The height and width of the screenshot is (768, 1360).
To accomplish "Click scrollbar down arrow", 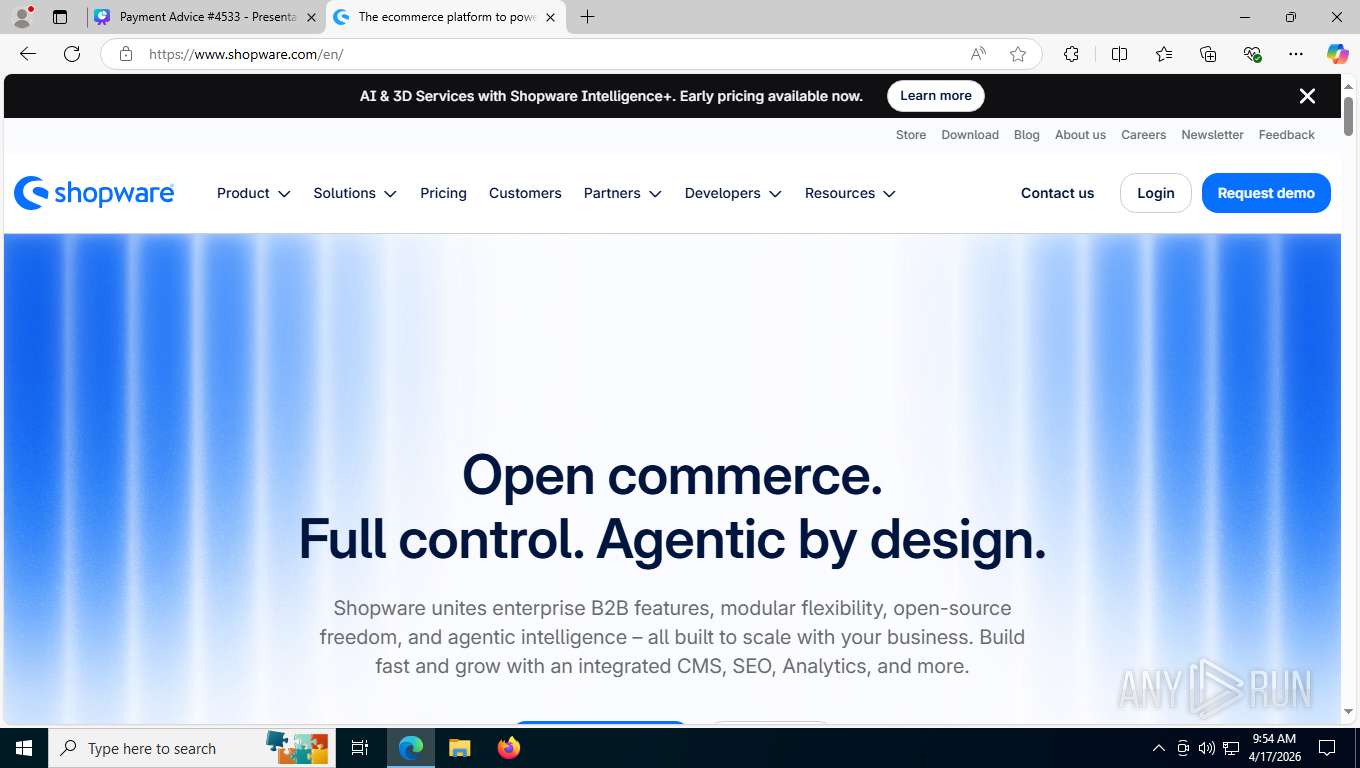I will tap(1349, 712).
